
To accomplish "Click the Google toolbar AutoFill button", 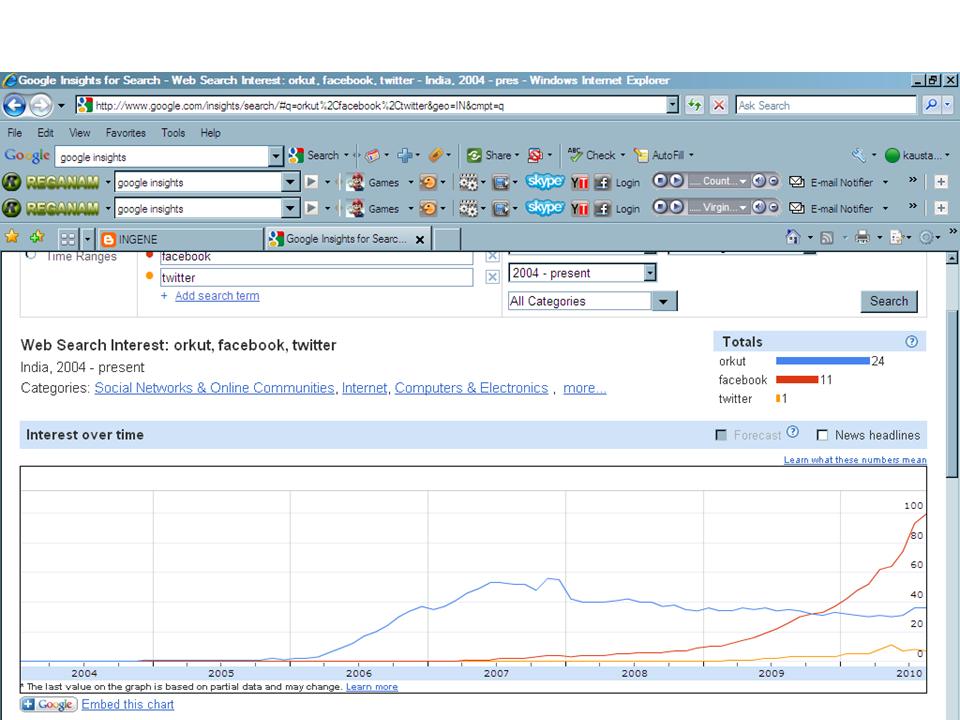I will point(662,156).
